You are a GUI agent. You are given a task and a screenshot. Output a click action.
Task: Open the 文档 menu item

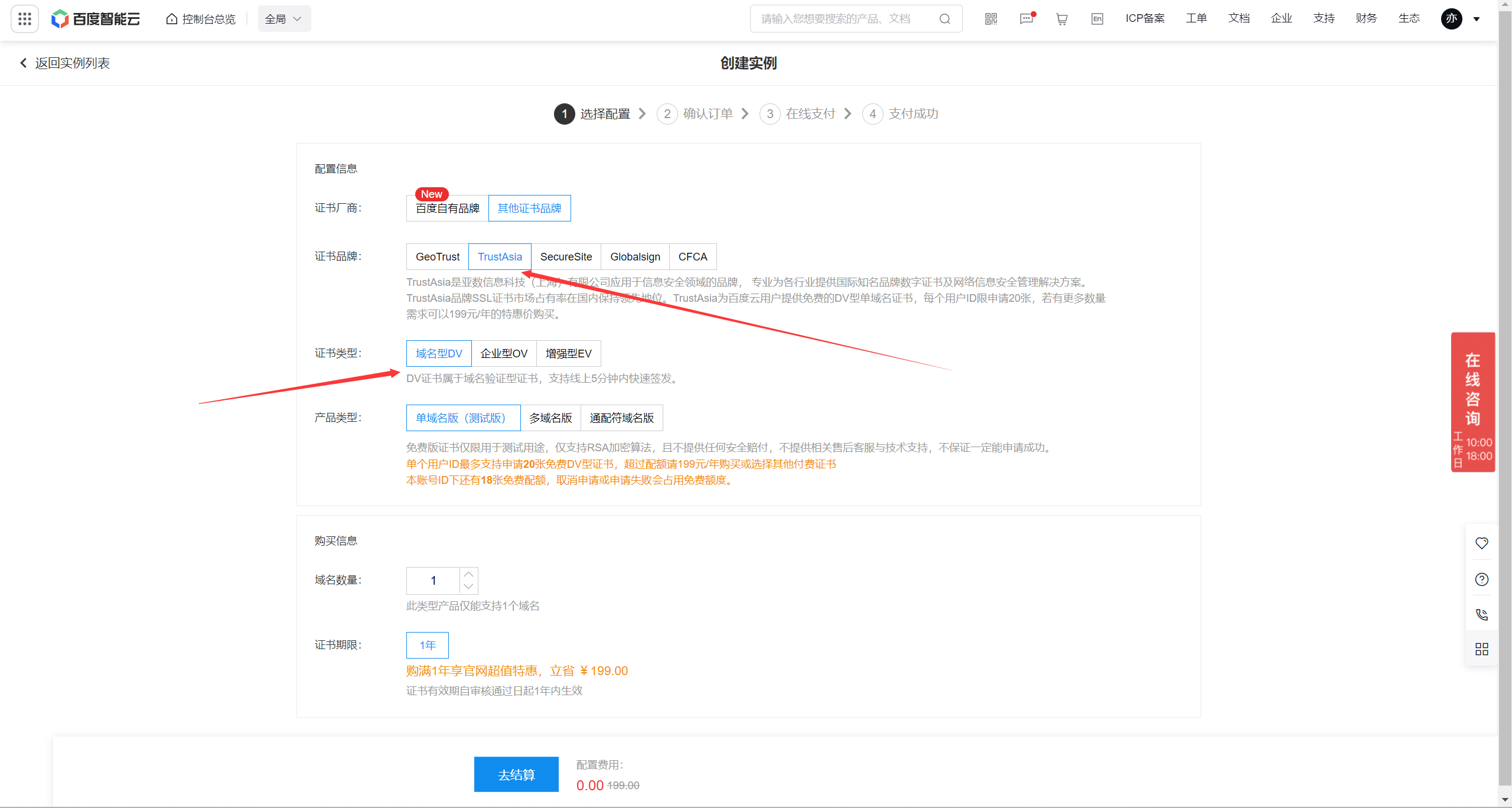pos(1239,18)
